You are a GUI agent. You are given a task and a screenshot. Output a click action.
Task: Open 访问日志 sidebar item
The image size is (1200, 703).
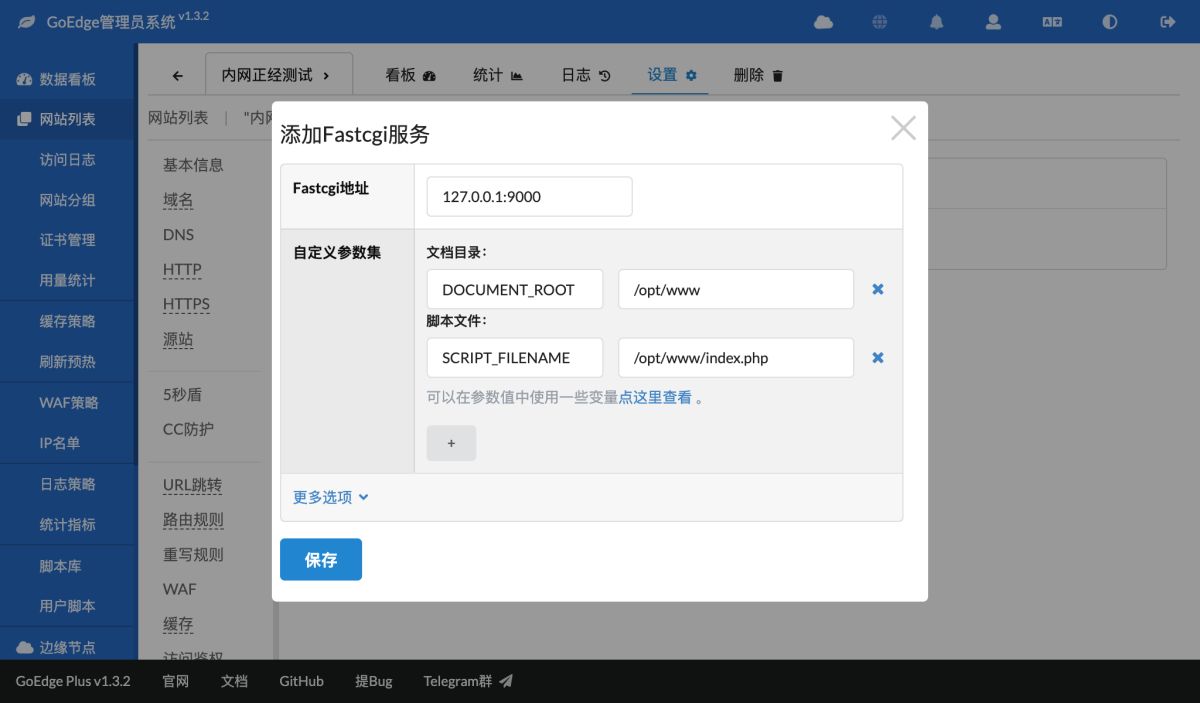68,159
